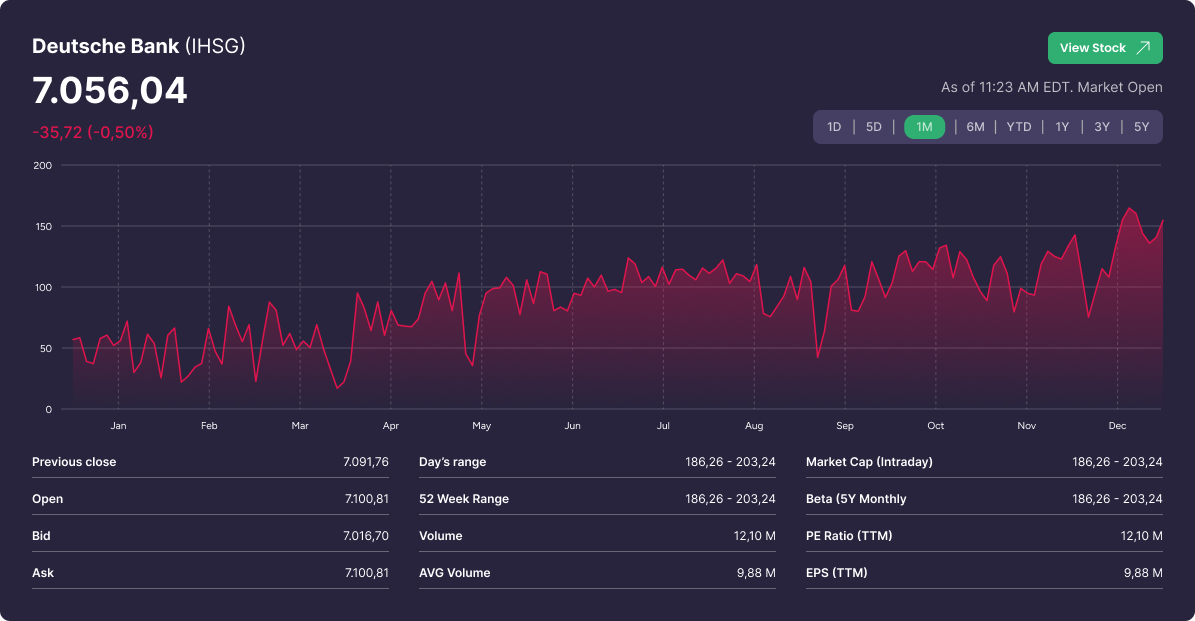Image resolution: width=1195 pixels, height=621 pixels.
Task: Open the 5Y chart range
Action: 1141,127
